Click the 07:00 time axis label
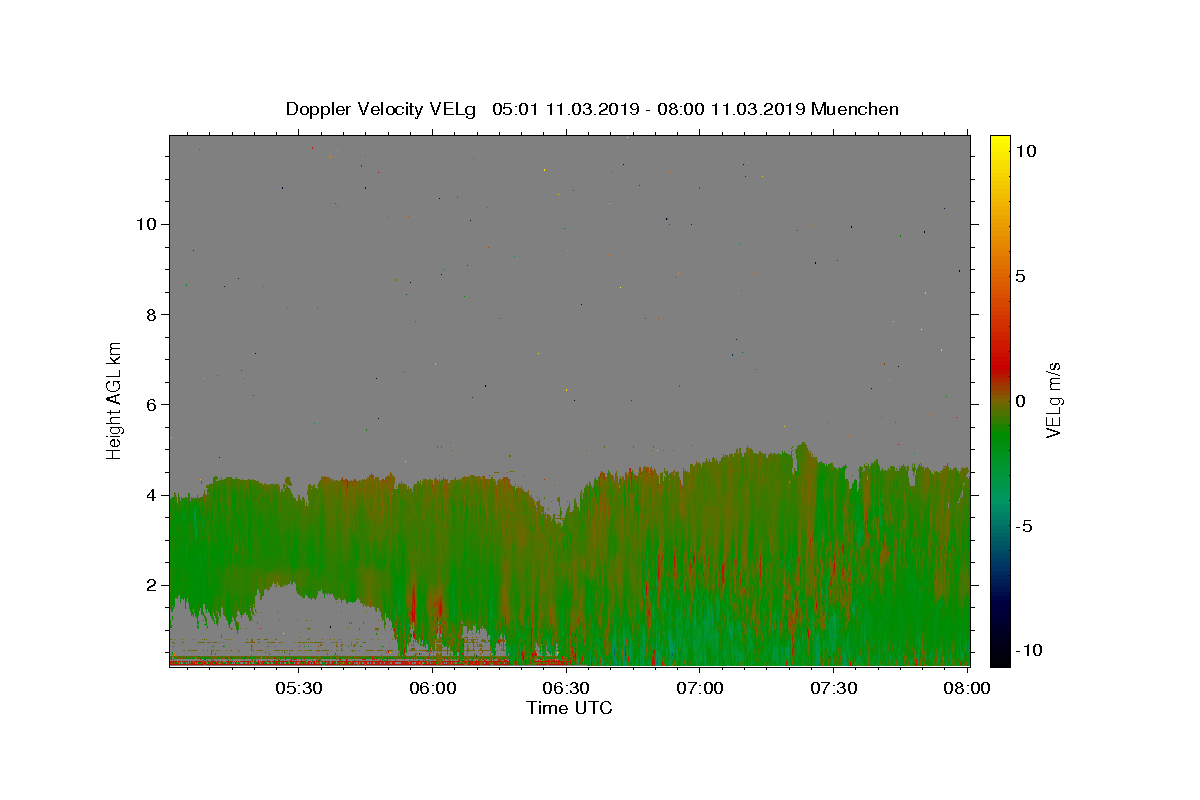 (x=700, y=688)
